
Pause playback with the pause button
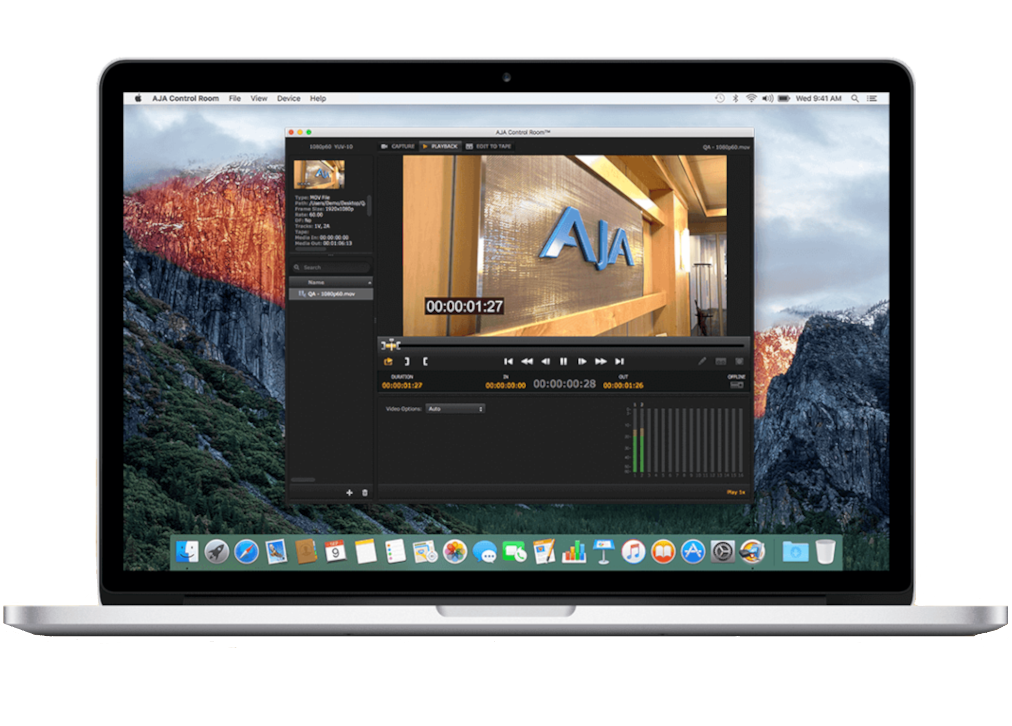click(563, 361)
